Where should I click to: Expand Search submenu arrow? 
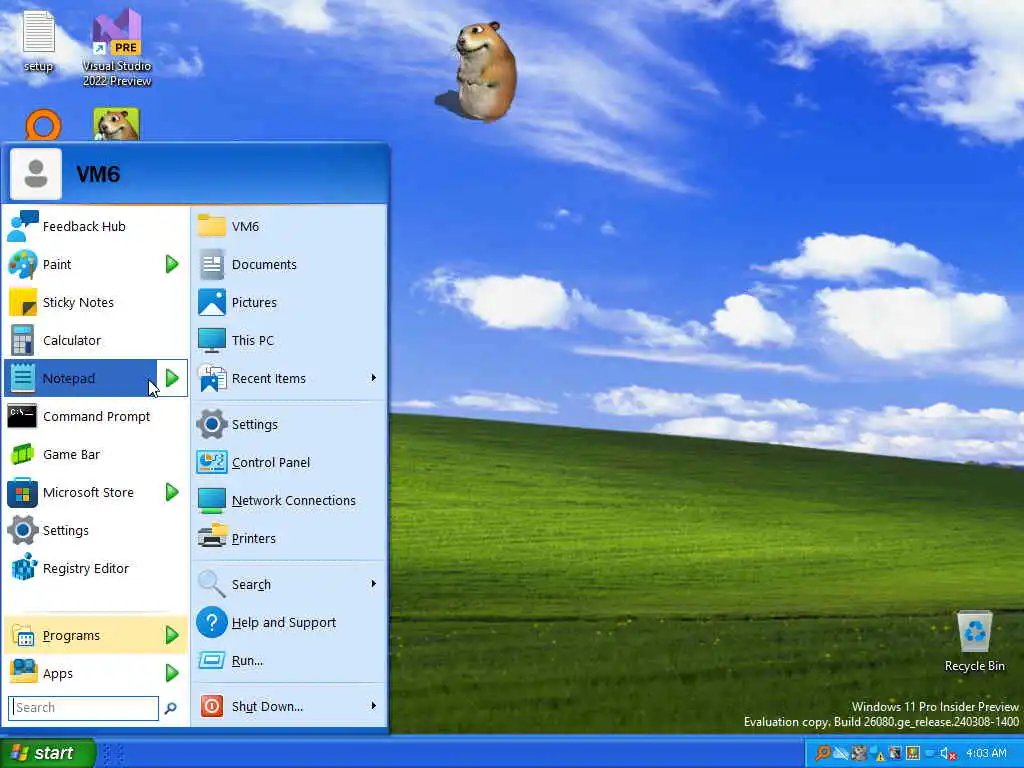pyautogui.click(x=374, y=583)
